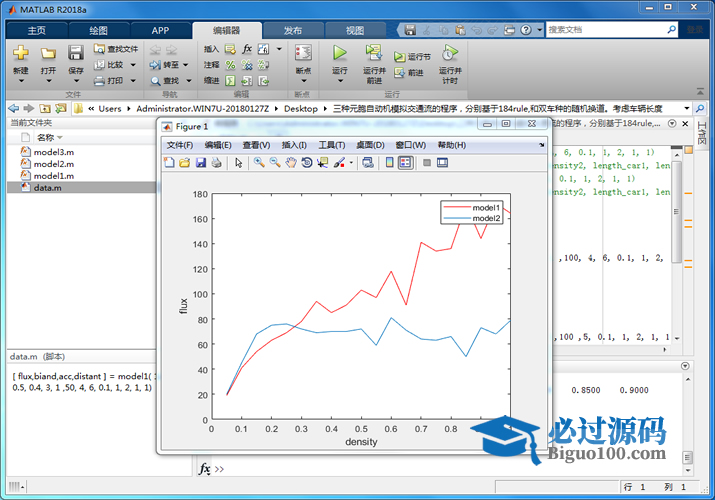Open Figure 1 桌面(D) menu
715x500 pixels.
[370, 145]
